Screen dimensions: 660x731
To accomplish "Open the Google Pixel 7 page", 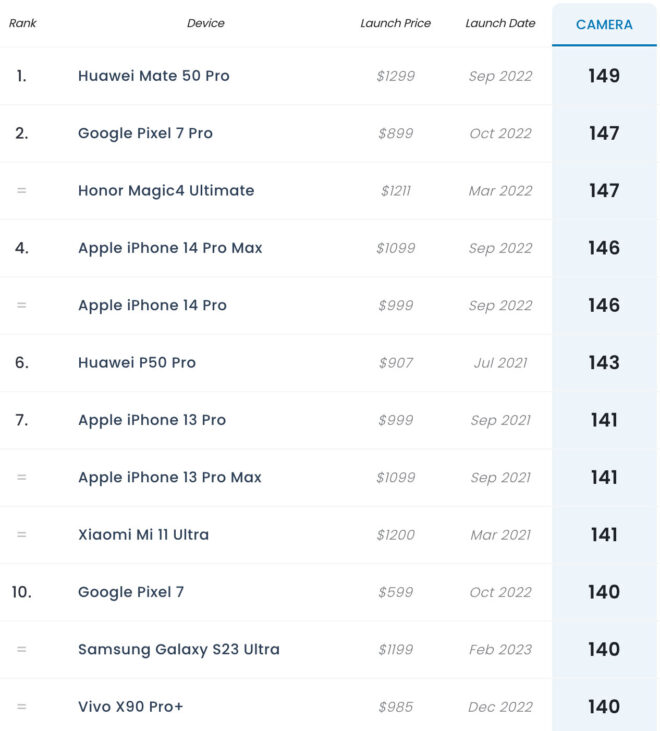I will 131,592.
